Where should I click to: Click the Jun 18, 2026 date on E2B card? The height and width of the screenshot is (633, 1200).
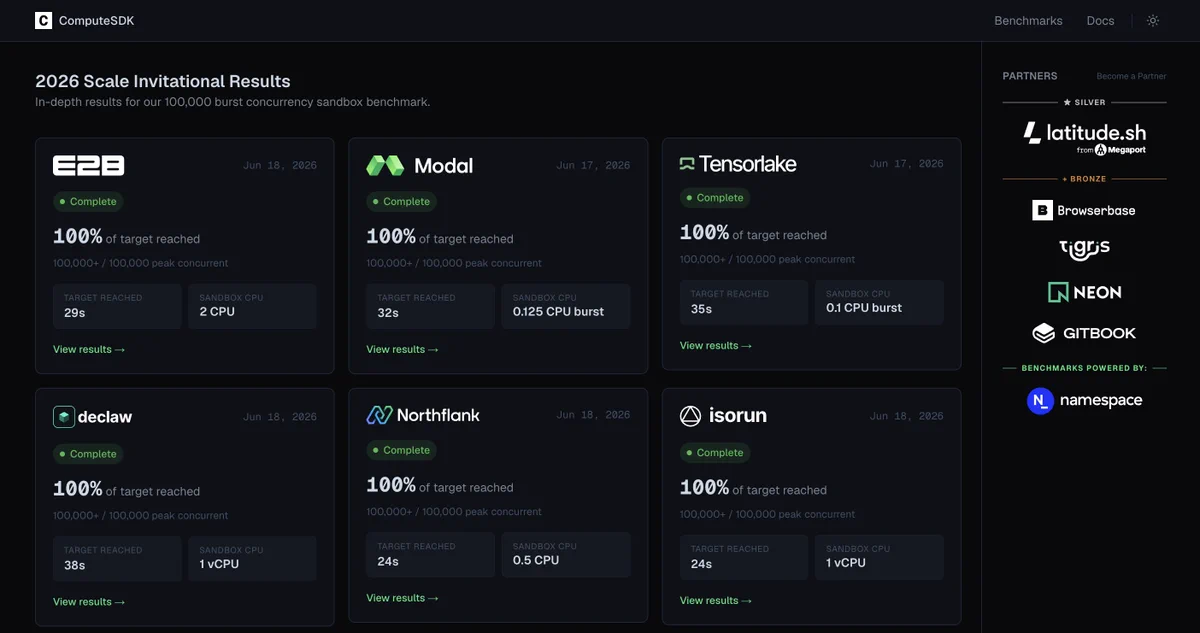280,166
